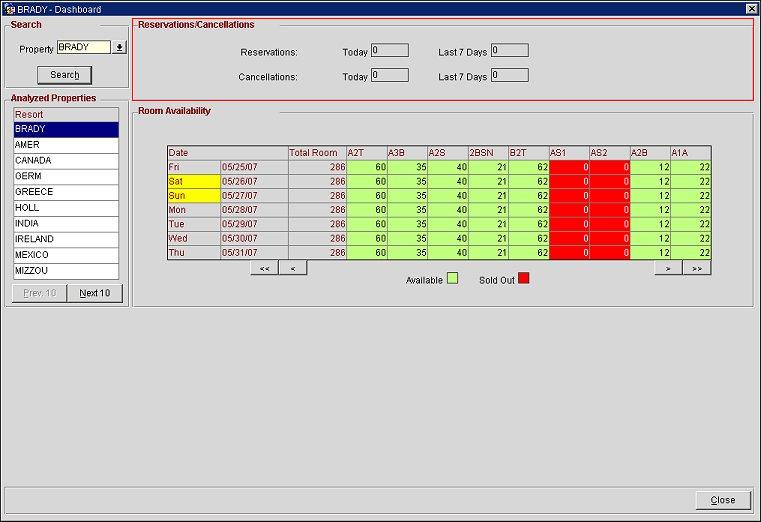The height and width of the screenshot is (522, 761).
Task: Click the Property input field
Action: click(84, 47)
